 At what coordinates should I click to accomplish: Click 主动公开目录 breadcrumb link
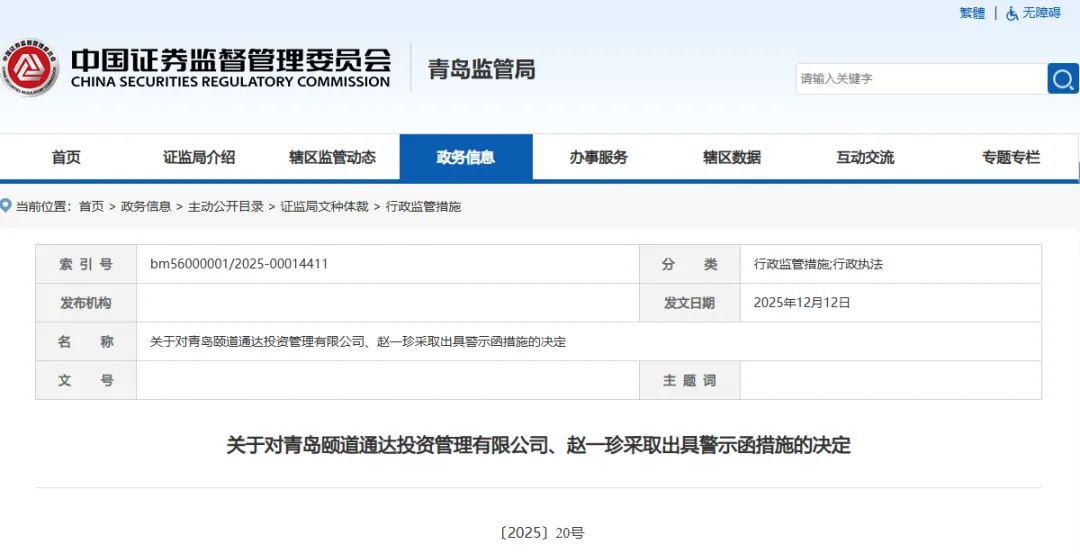pos(226,206)
